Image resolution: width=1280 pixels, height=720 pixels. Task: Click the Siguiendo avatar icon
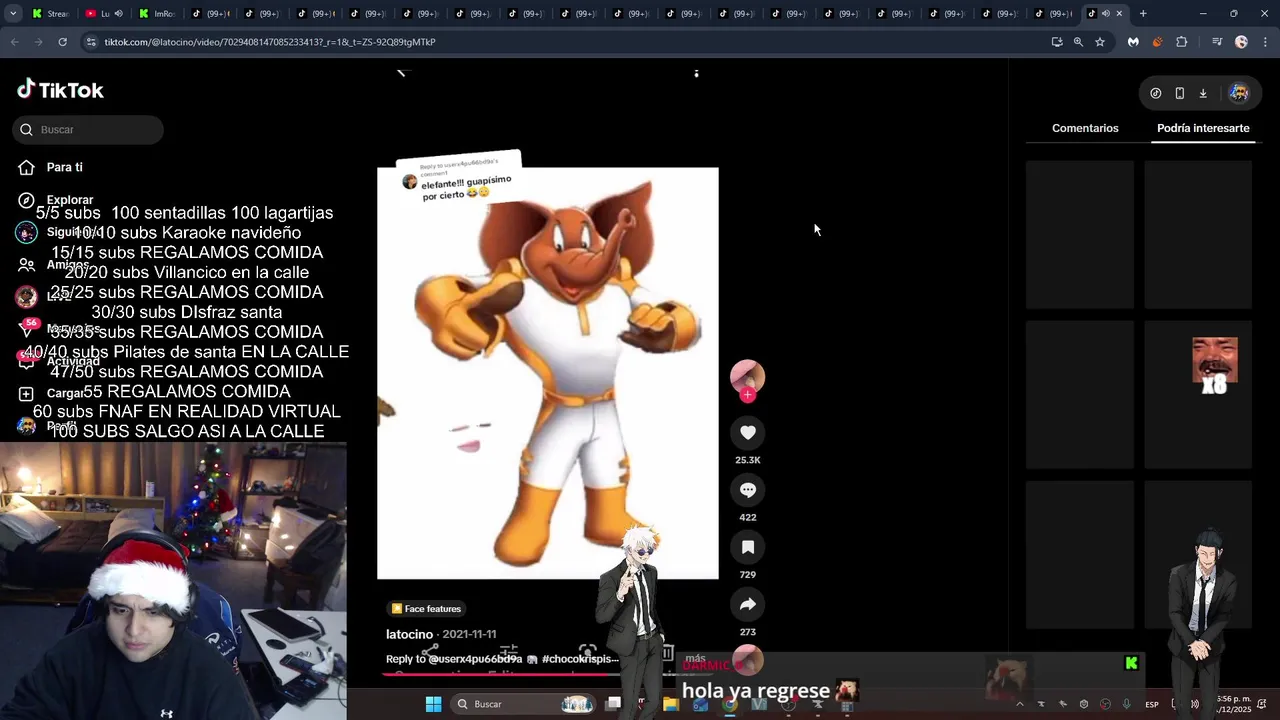tap(27, 232)
